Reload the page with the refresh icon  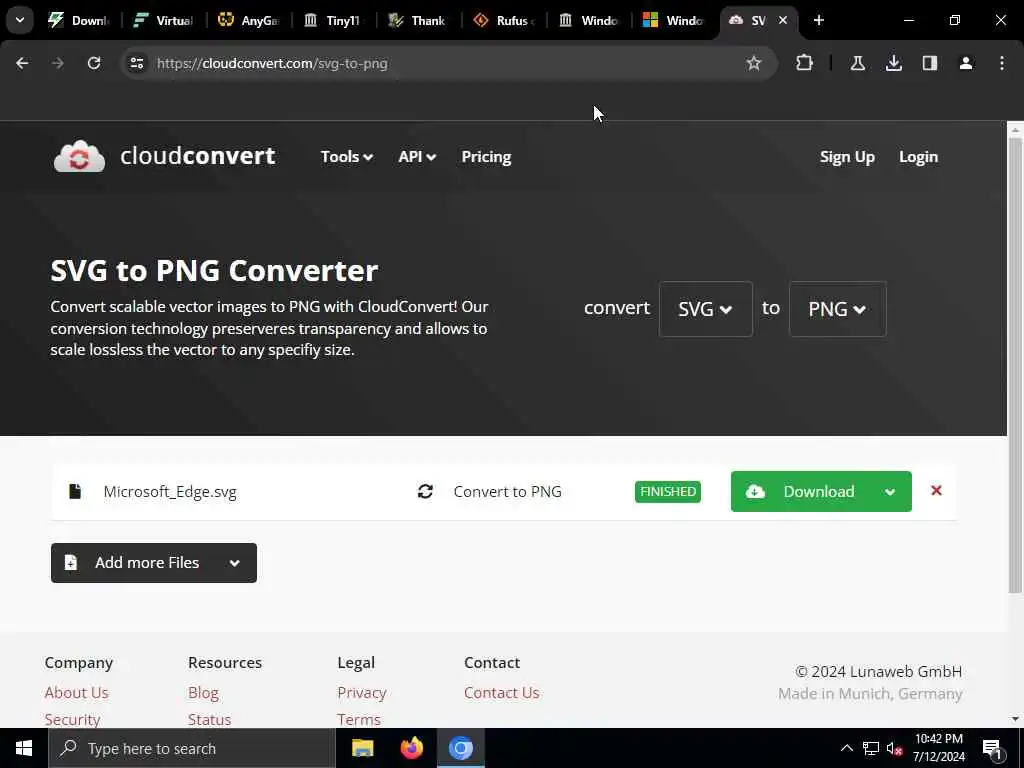(94, 63)
